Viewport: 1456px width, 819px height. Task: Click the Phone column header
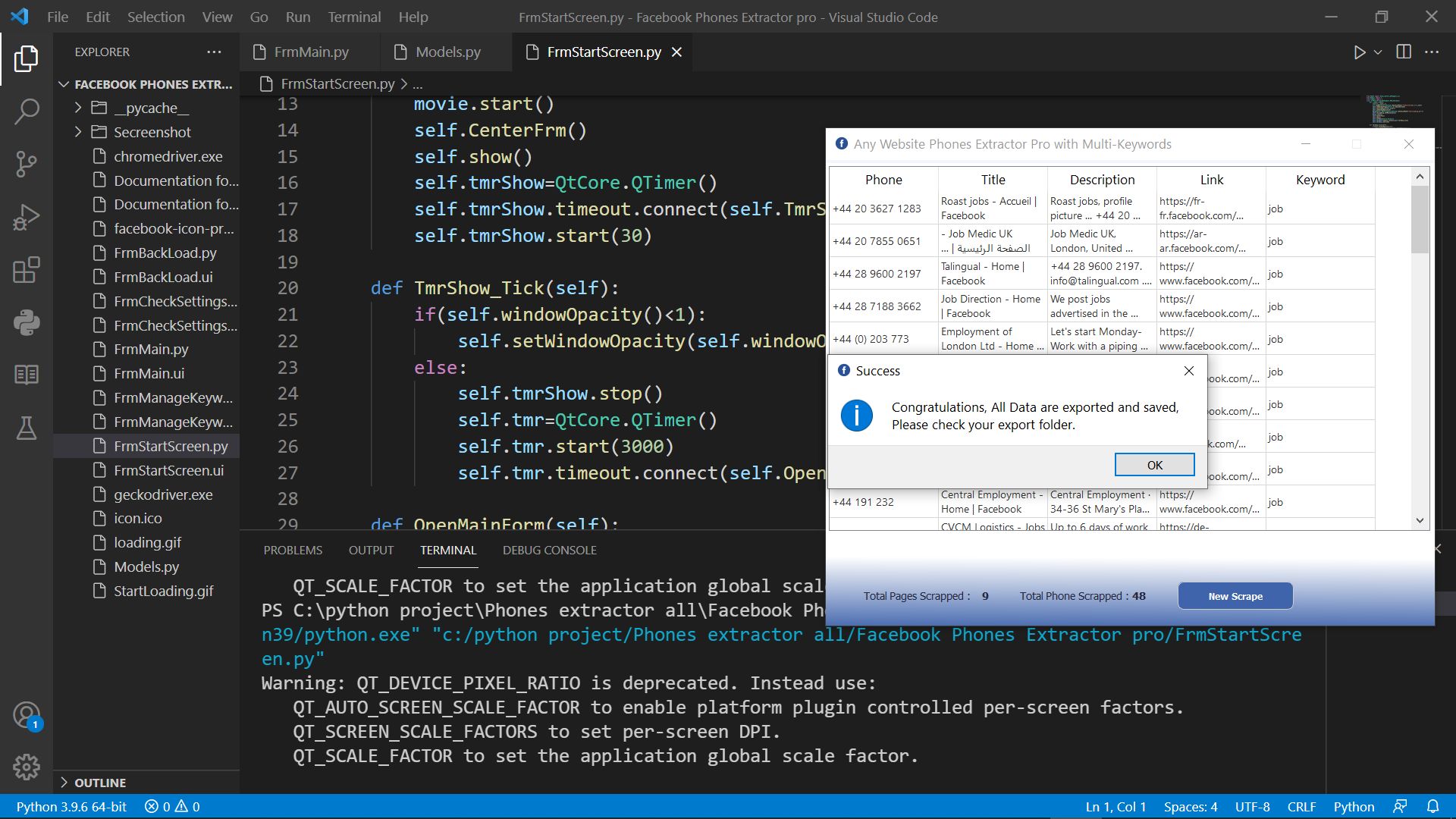(883, 180)
